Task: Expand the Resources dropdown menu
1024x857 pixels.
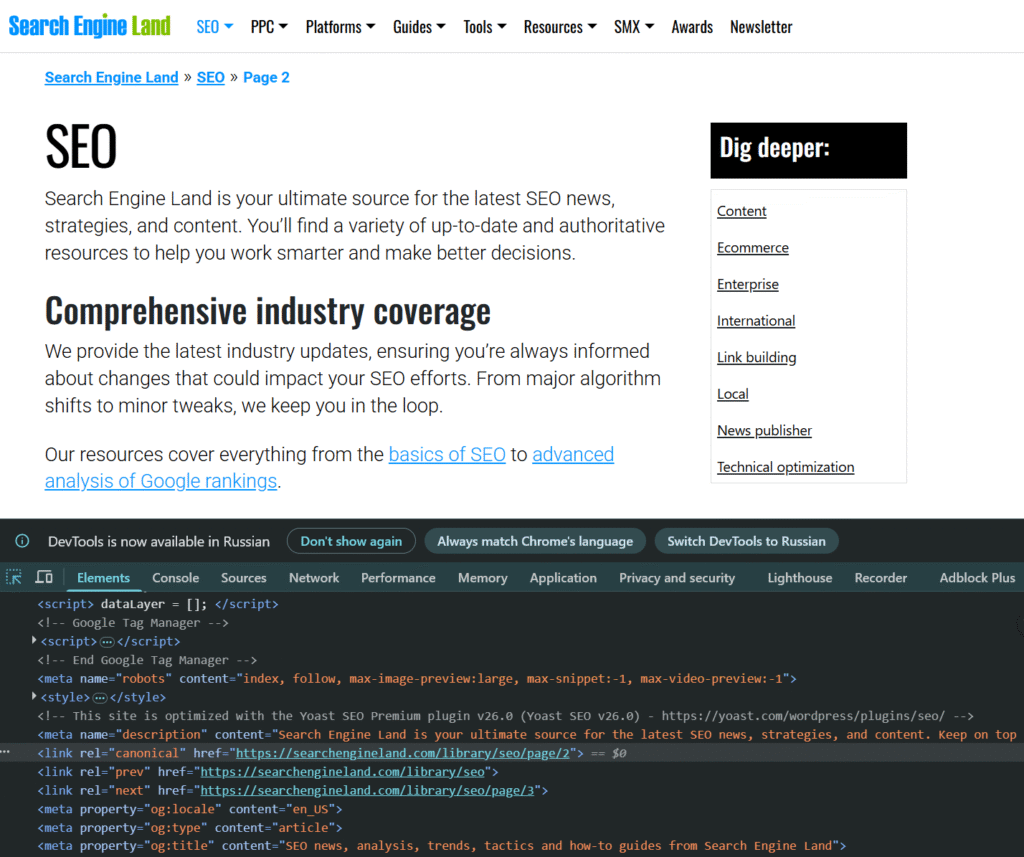Action: click(x=560, y=27)
